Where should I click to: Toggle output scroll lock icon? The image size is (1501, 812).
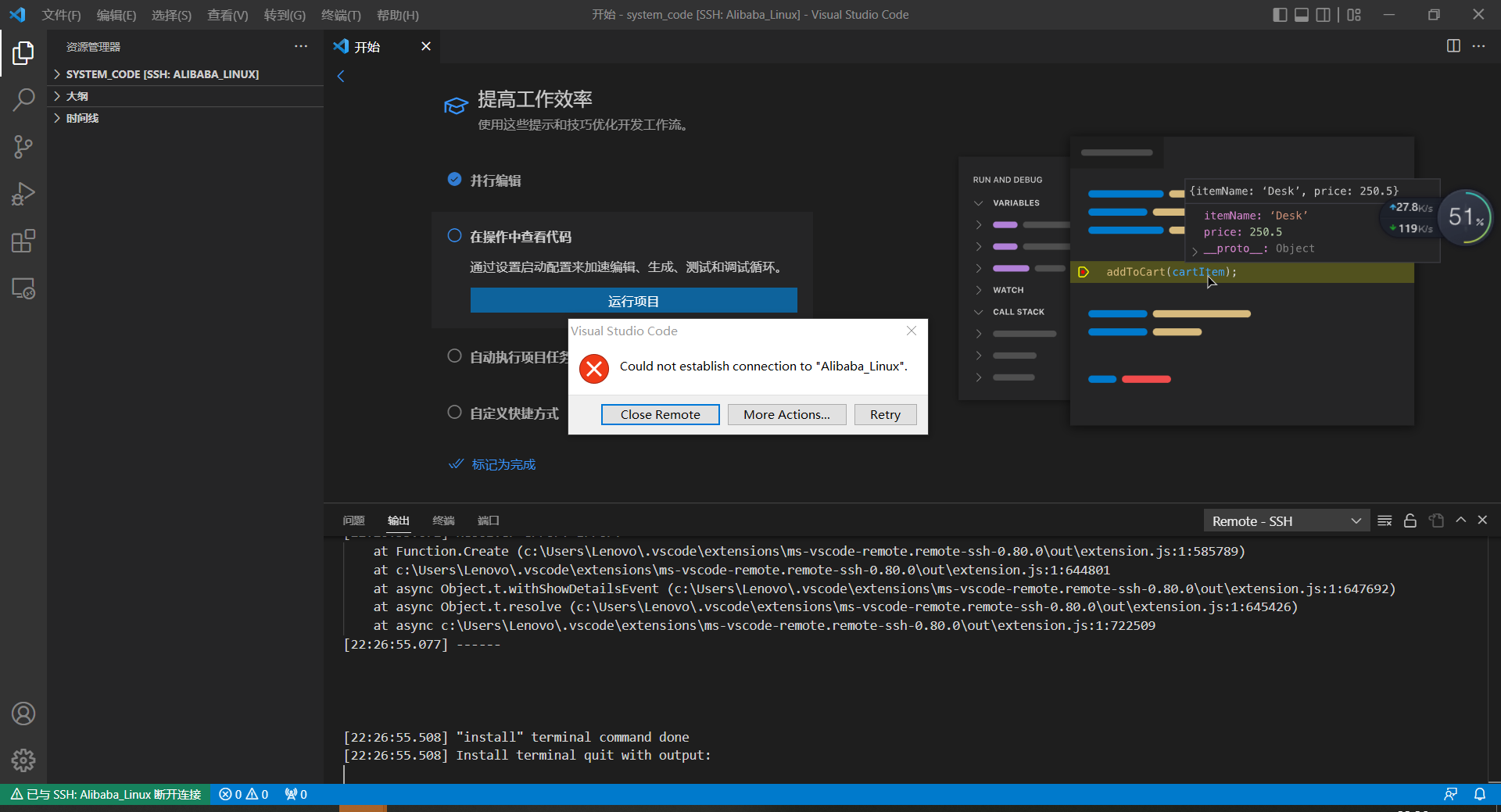(1410, 520)
